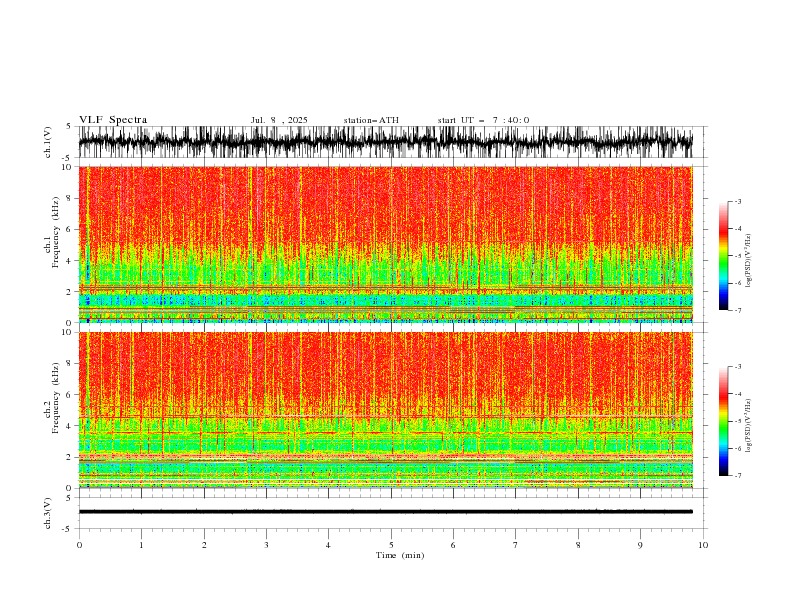Click the ch.2 color scale bar
Viewport: 792px width, 612px height.
[723, 421]
